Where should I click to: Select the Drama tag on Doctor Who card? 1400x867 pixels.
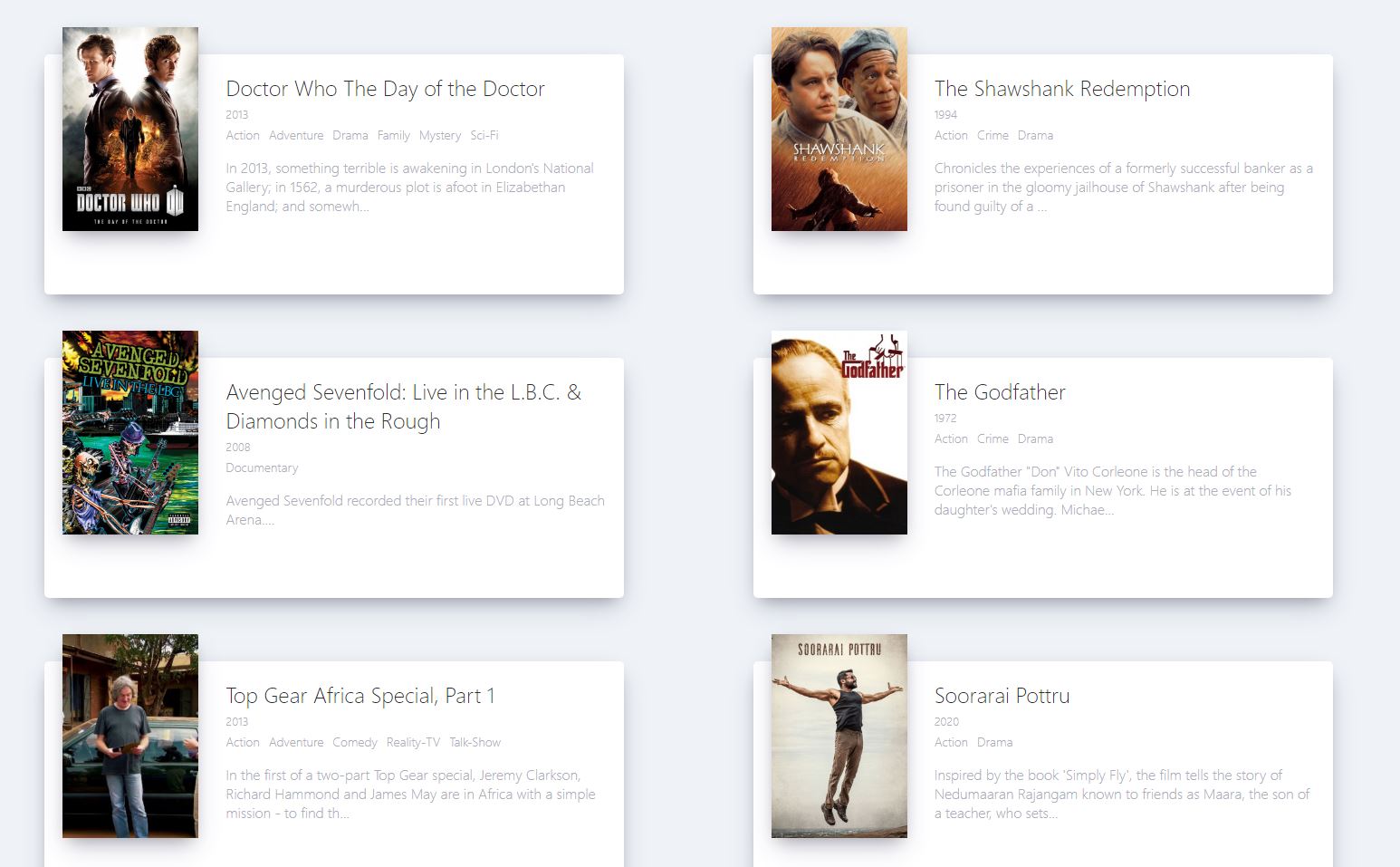(350, 135)
